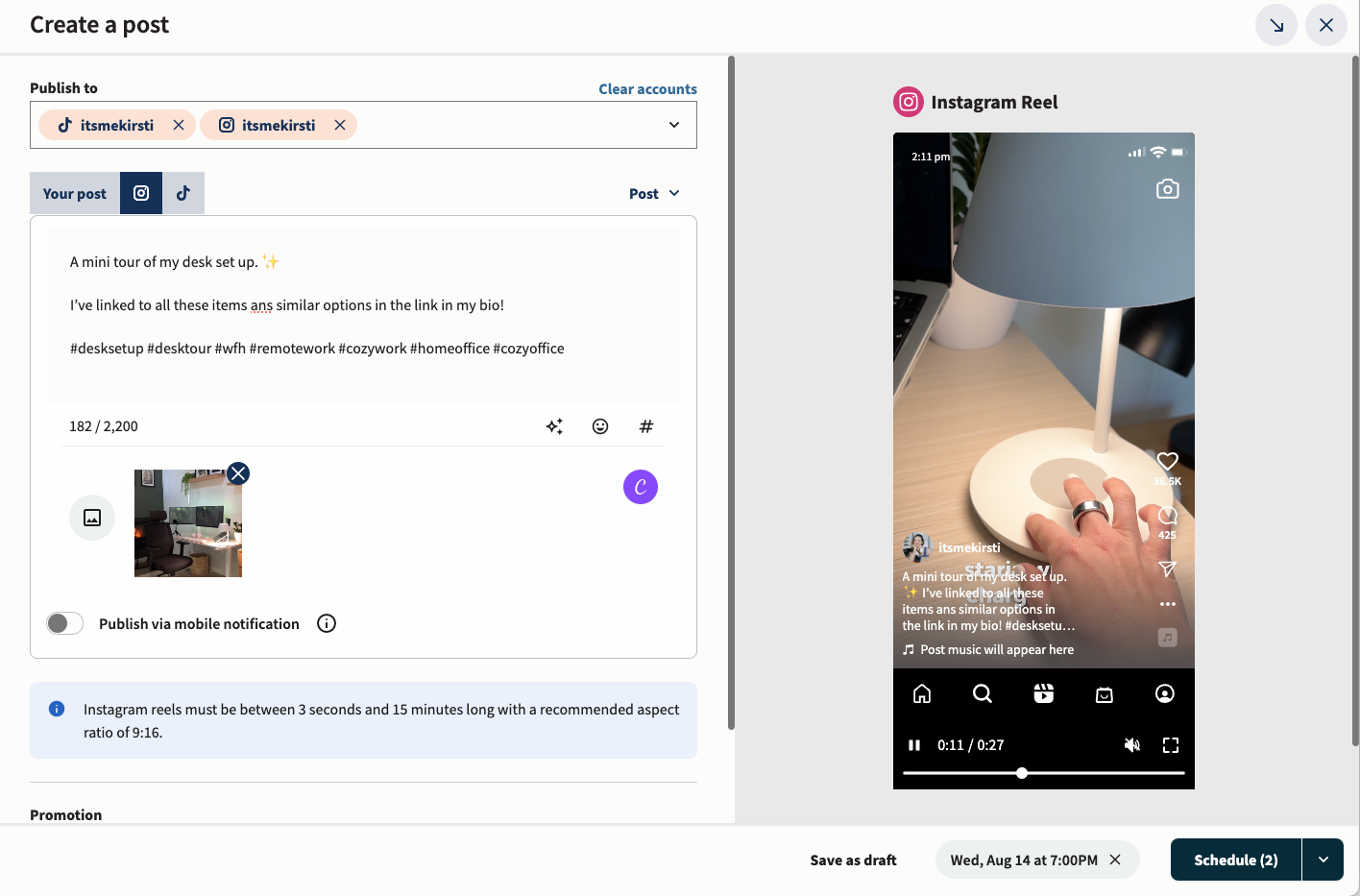The width and height of the screenshot is (1360, 896).
Task: Click Create a post title area
Action: click(x=99, y=24)
